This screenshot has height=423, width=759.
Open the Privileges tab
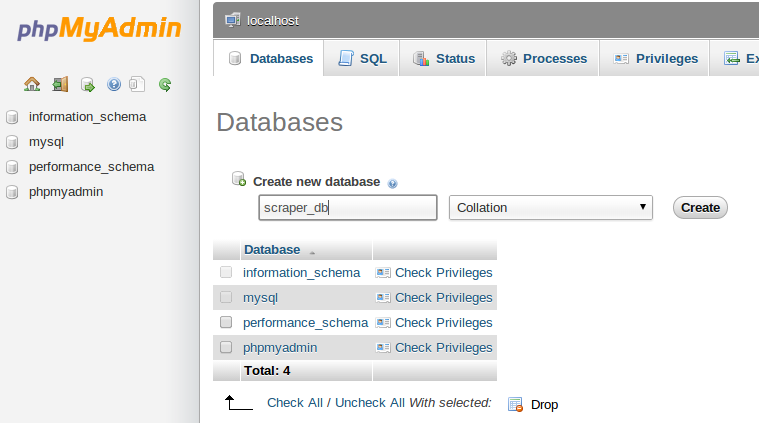[x=654, y=59]
